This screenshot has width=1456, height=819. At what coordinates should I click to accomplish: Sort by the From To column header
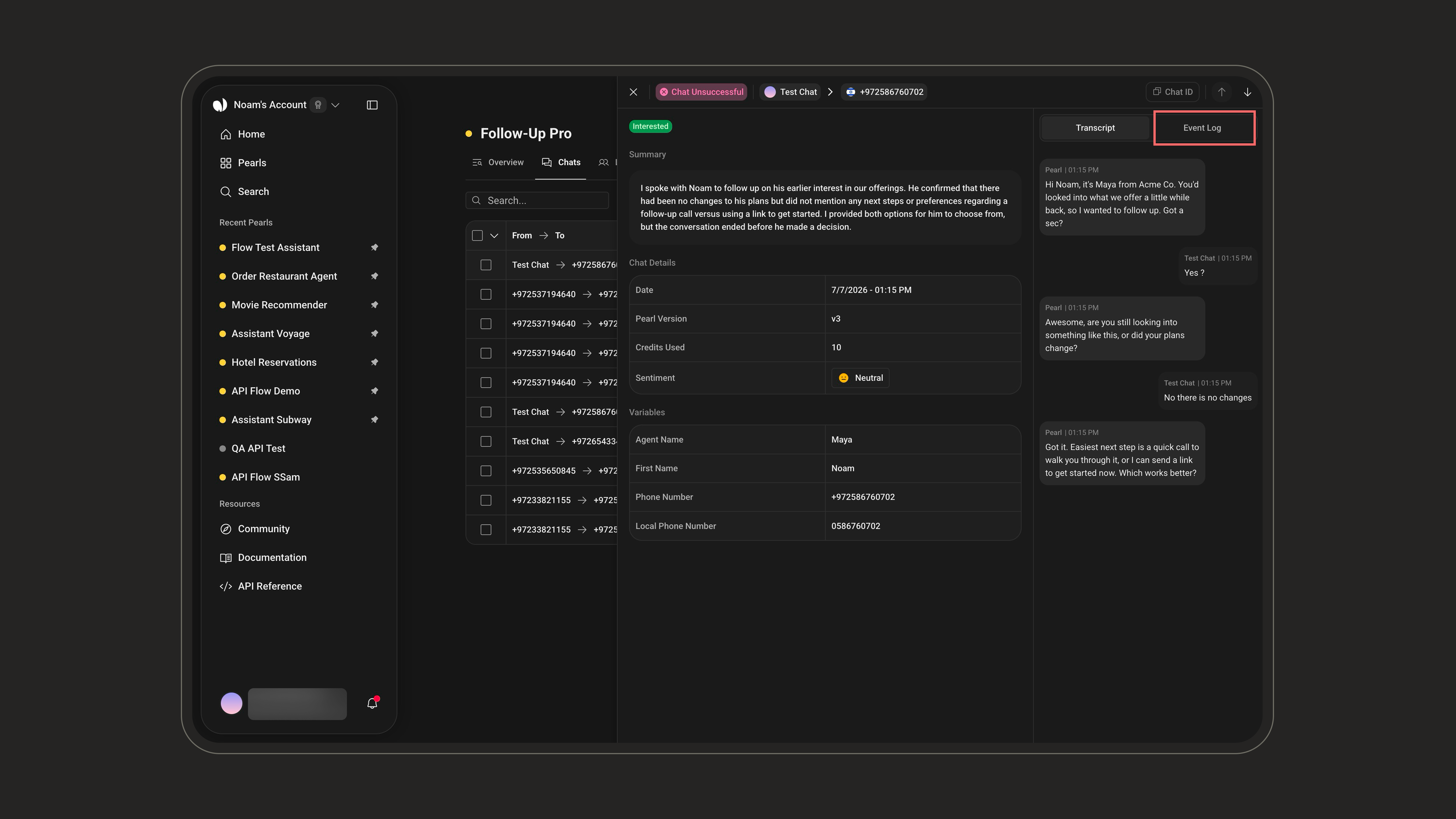(x=538, y=236)
